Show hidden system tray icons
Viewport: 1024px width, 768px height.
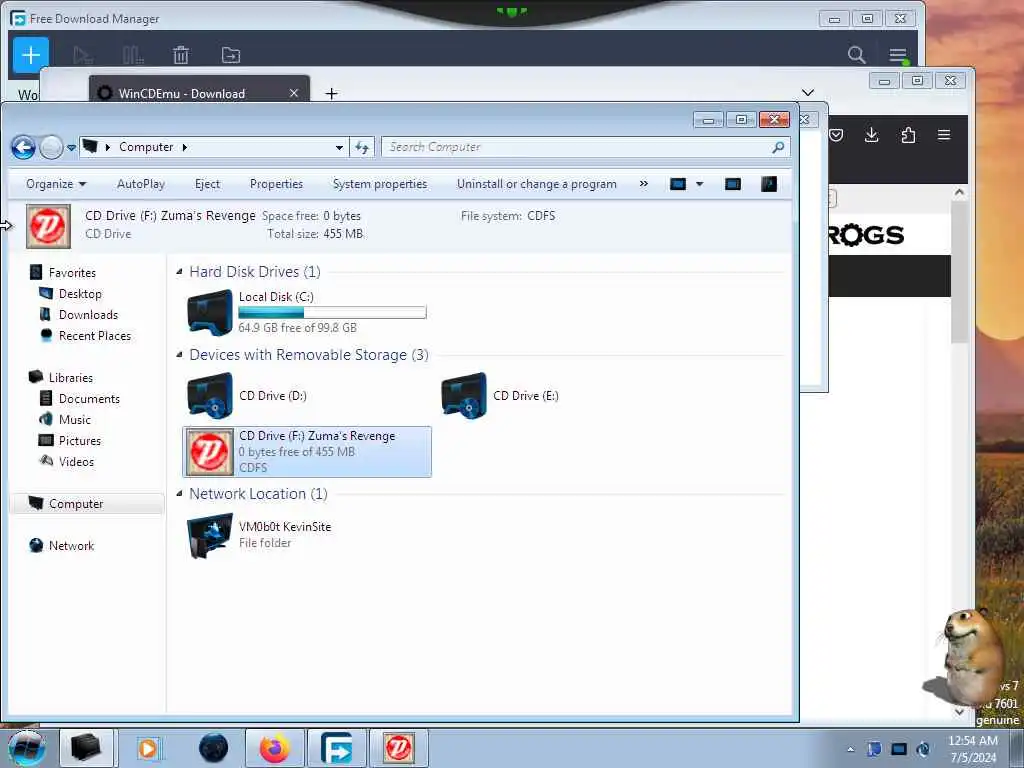pyautogui.click(x=850, y=749)
